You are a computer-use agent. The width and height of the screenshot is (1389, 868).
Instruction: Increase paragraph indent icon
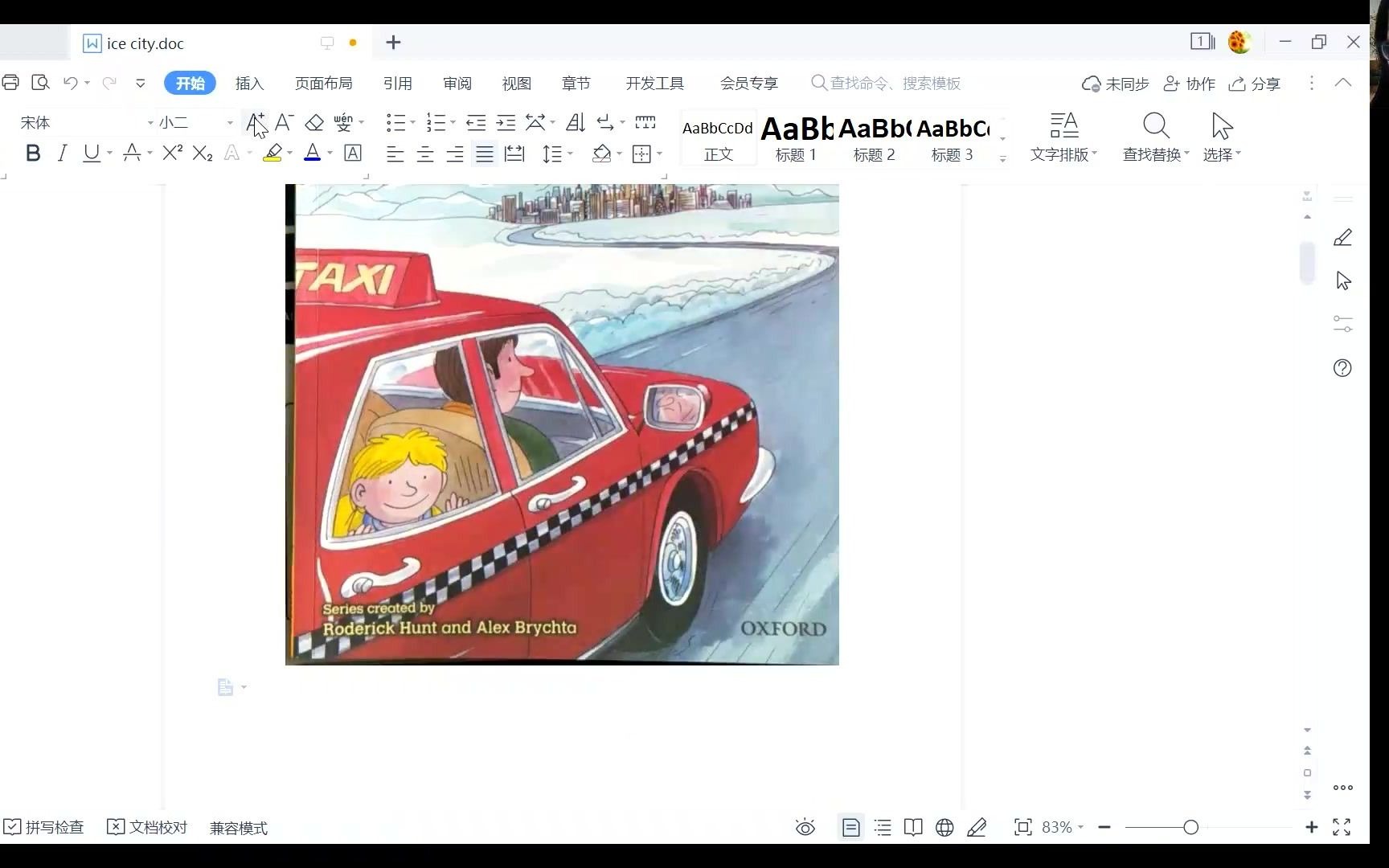506,122
